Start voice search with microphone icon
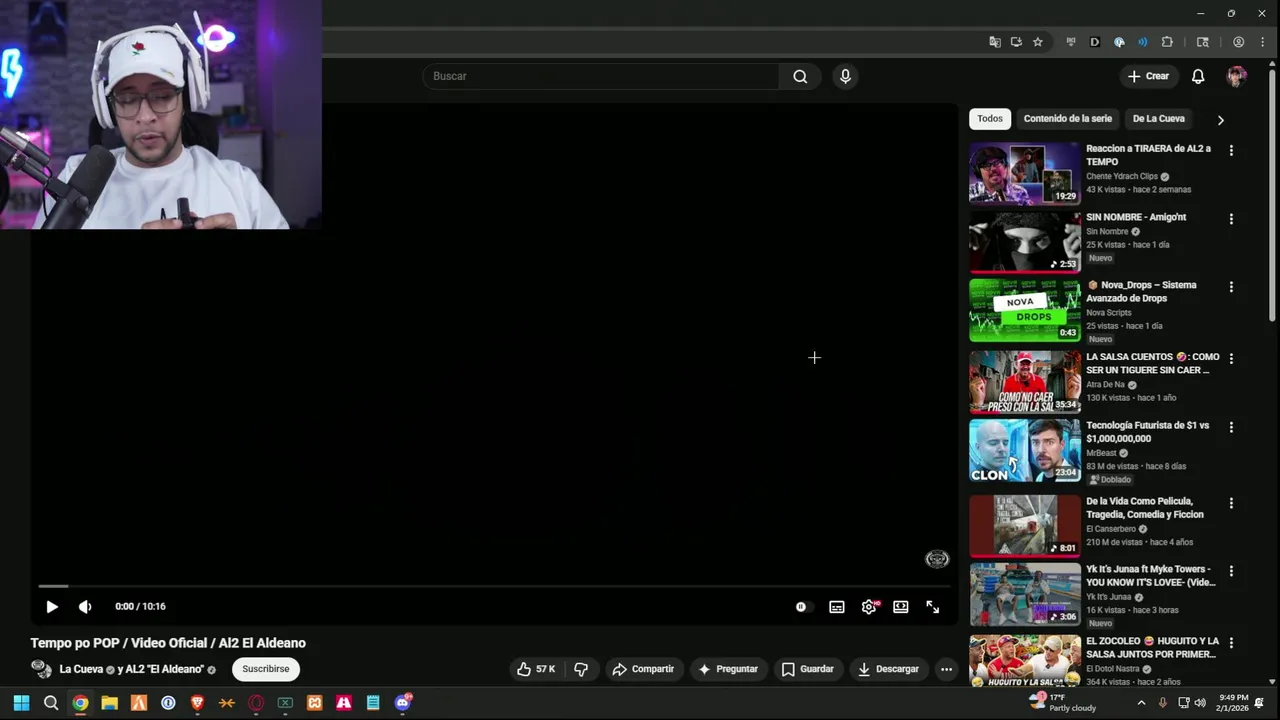 [x=846, y=76]
